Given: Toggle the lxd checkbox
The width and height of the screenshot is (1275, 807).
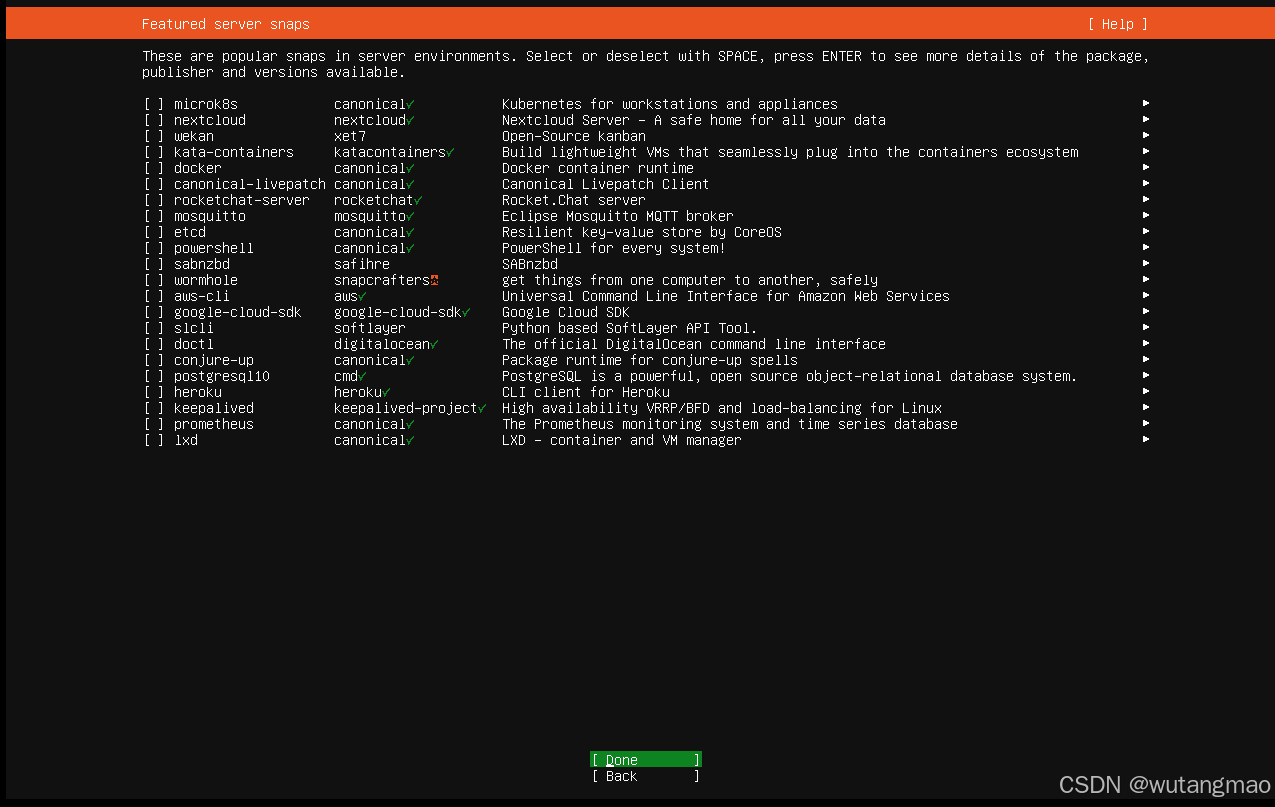Looking at the screenshot, I should click(x=153, y=440).
